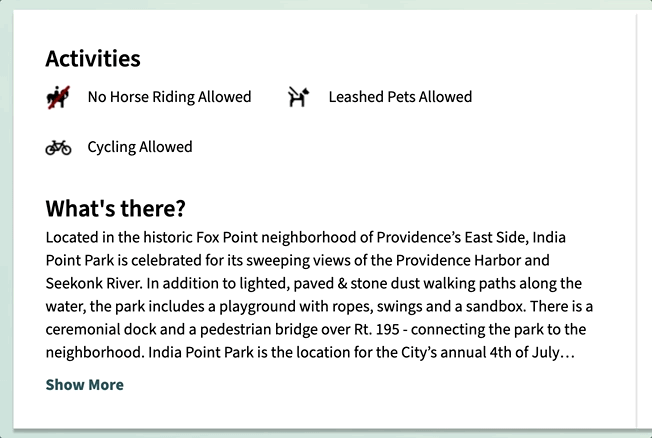Click the Activities heading
The width and height of the screenshot is (652, 438).
[93, 59]
